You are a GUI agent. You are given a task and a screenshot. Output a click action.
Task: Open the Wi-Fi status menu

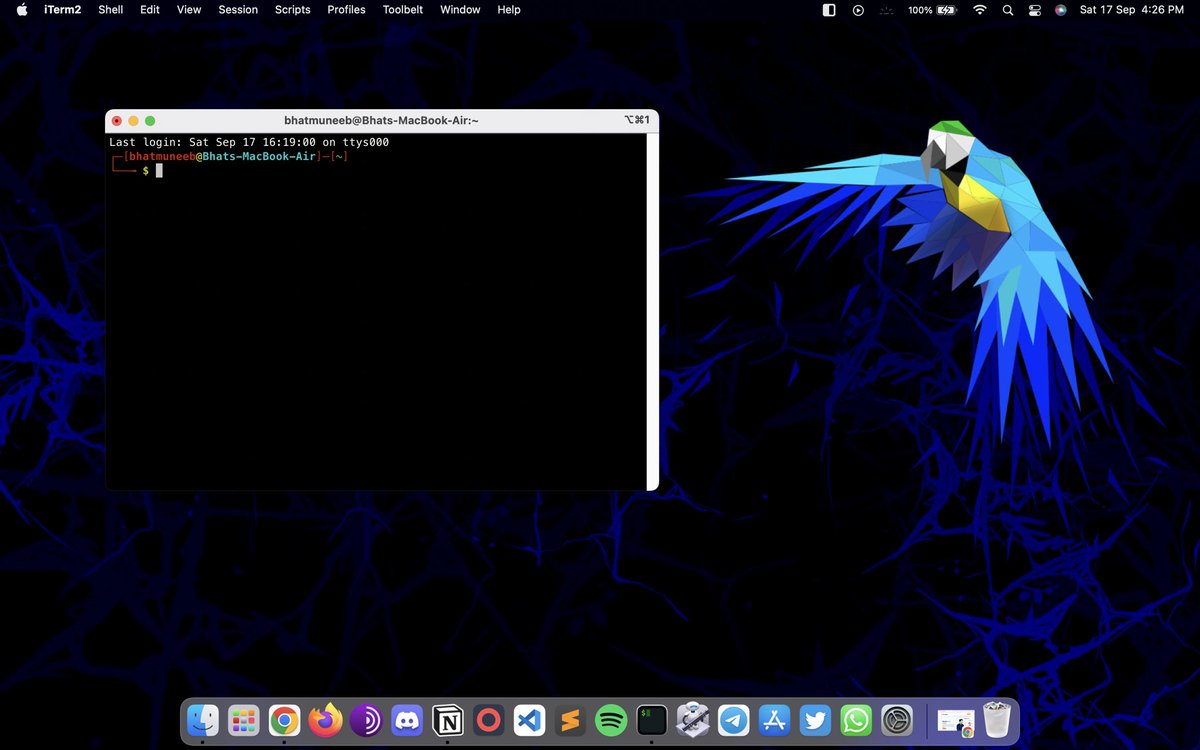pos(980,10)
